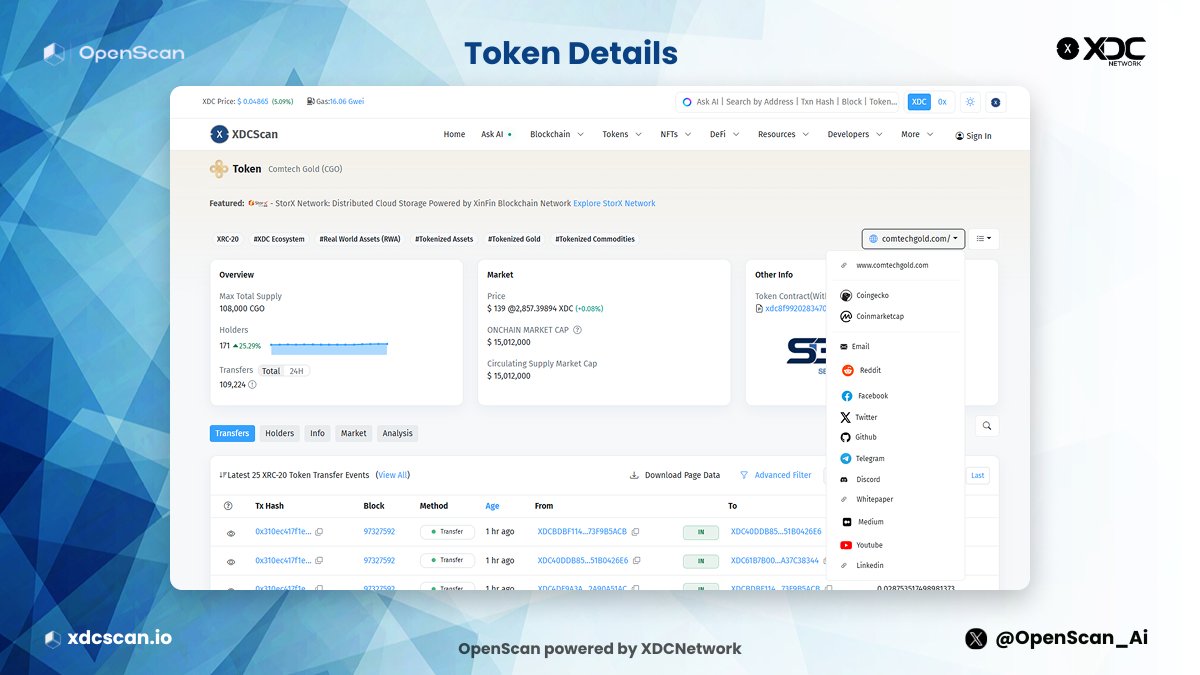The width and height of the screenshot is (1200, 675).
Task: Open the Ask AI menu item
Action: [x=496, y=134]
